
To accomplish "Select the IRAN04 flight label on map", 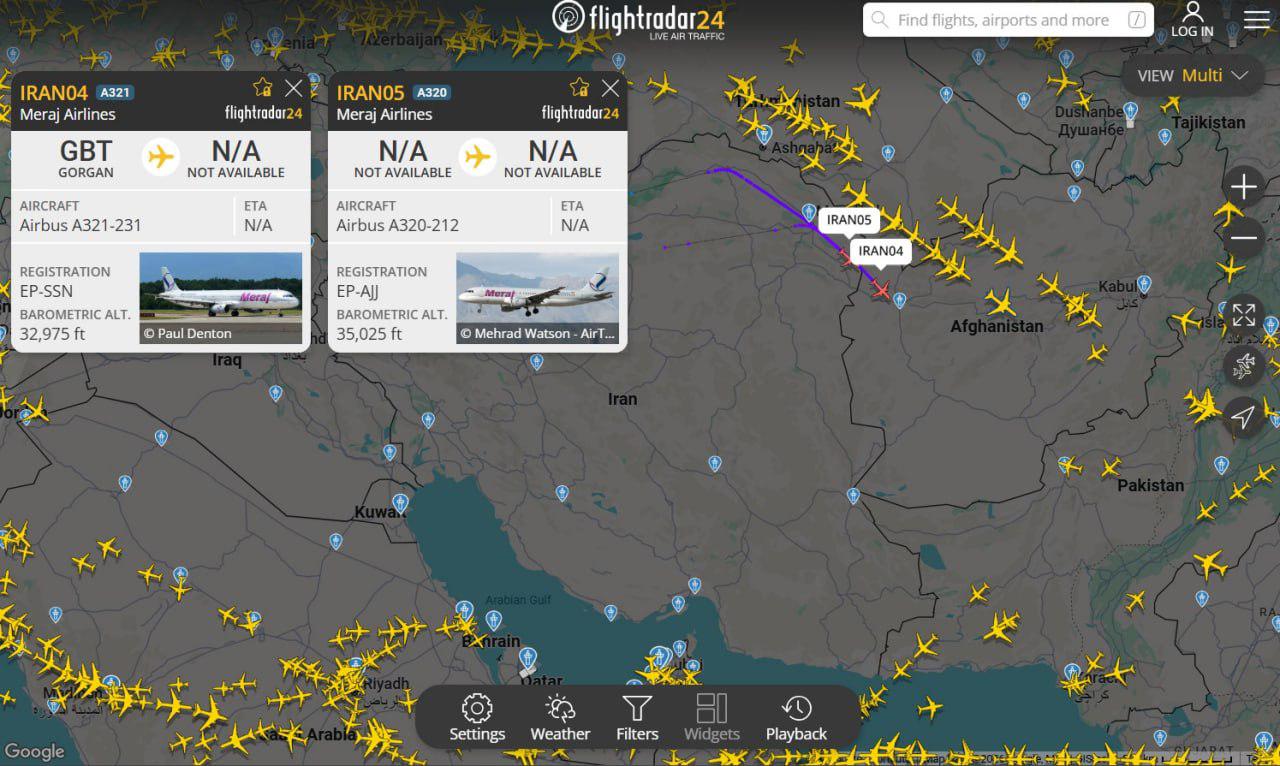I will click(x=881, y=251).
